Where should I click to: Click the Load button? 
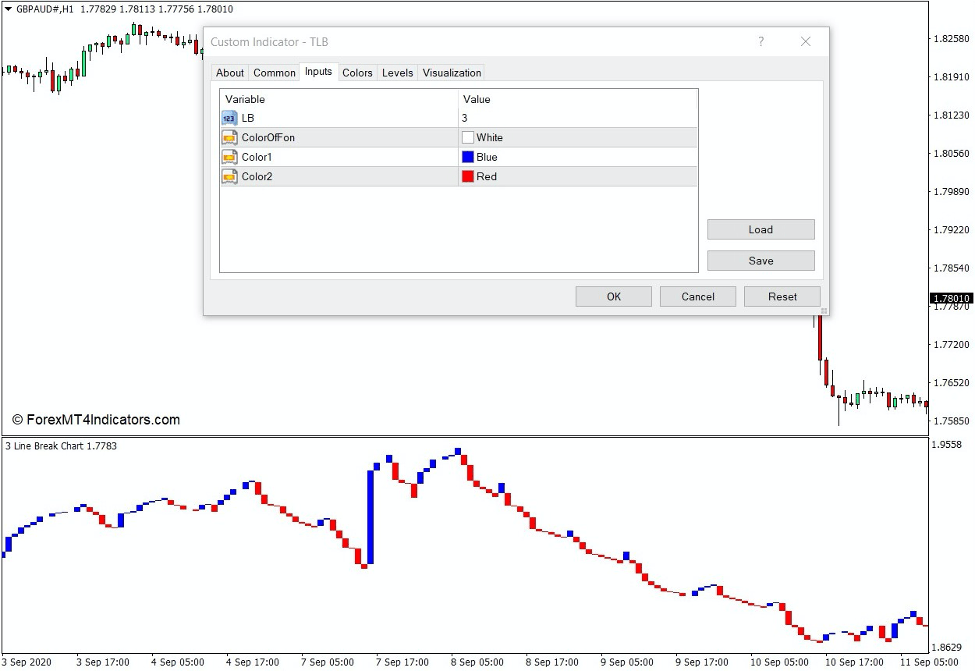[760, 229]
